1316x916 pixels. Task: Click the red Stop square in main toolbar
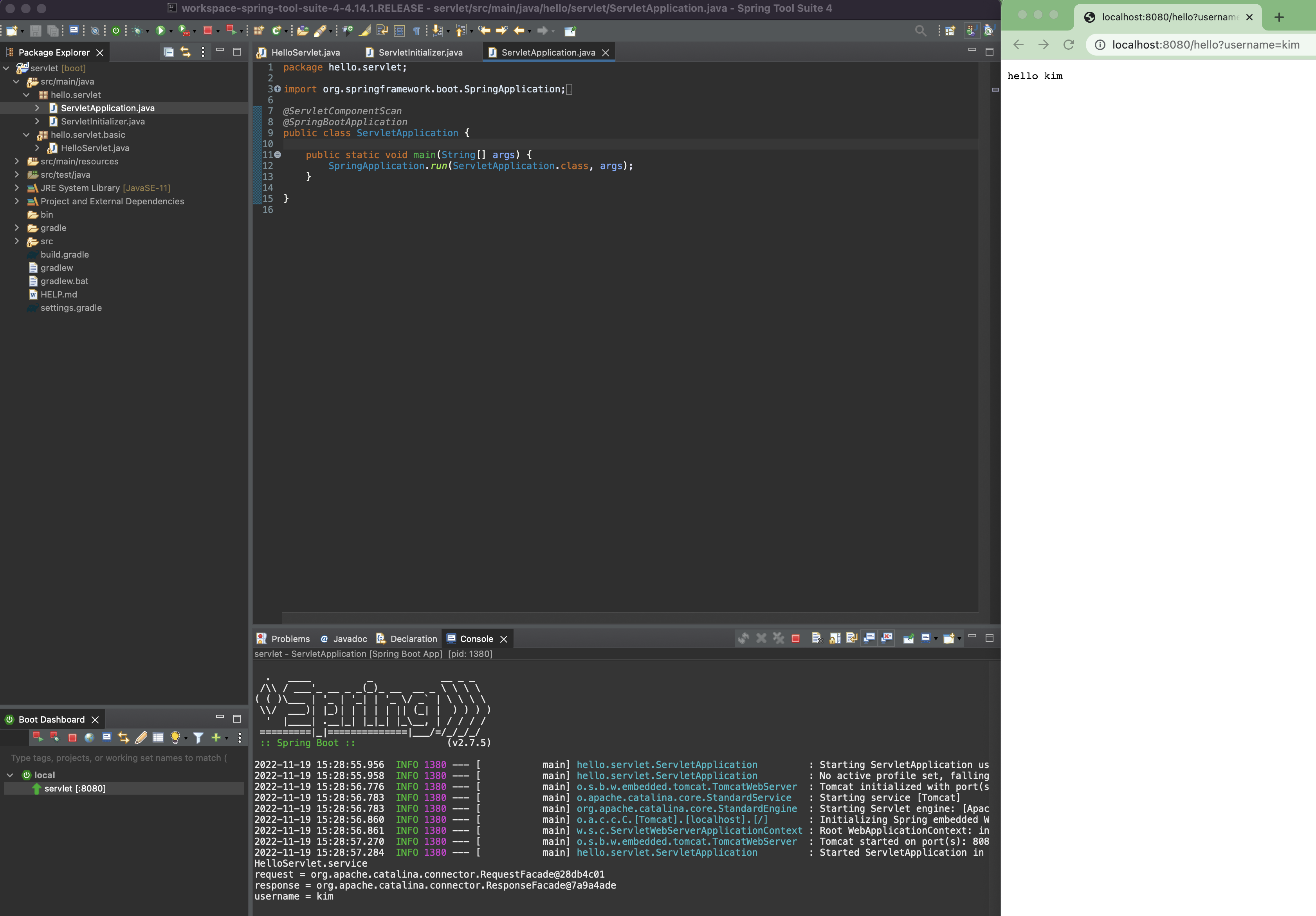pyautogui.click(x=207, y=31)
